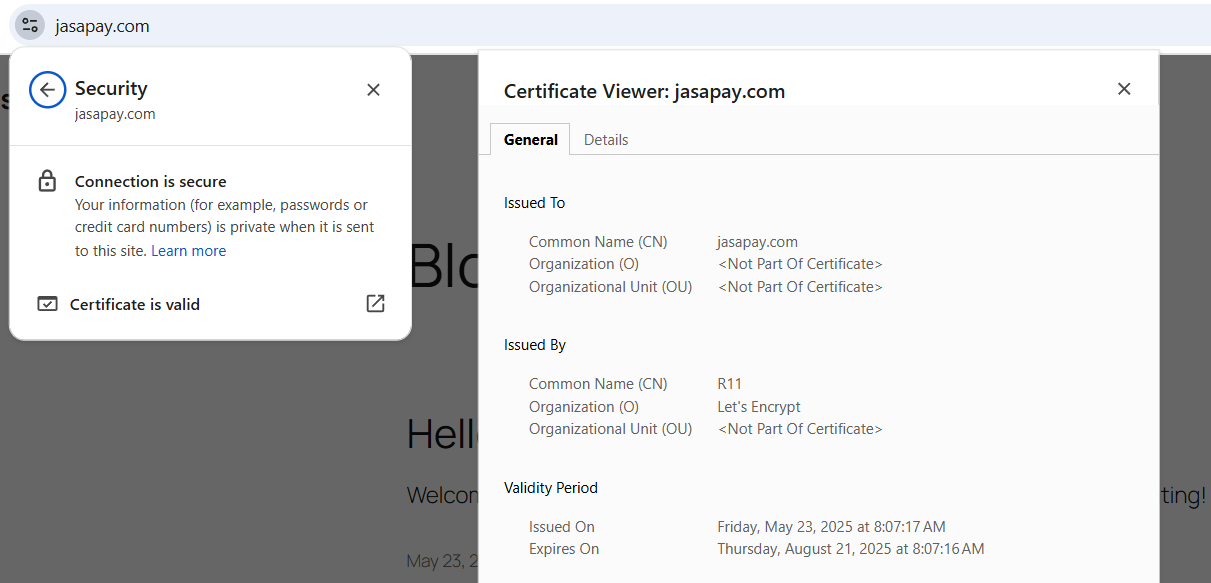Select the General tab
Viewport: 1211px width, 583px height.
530,140
